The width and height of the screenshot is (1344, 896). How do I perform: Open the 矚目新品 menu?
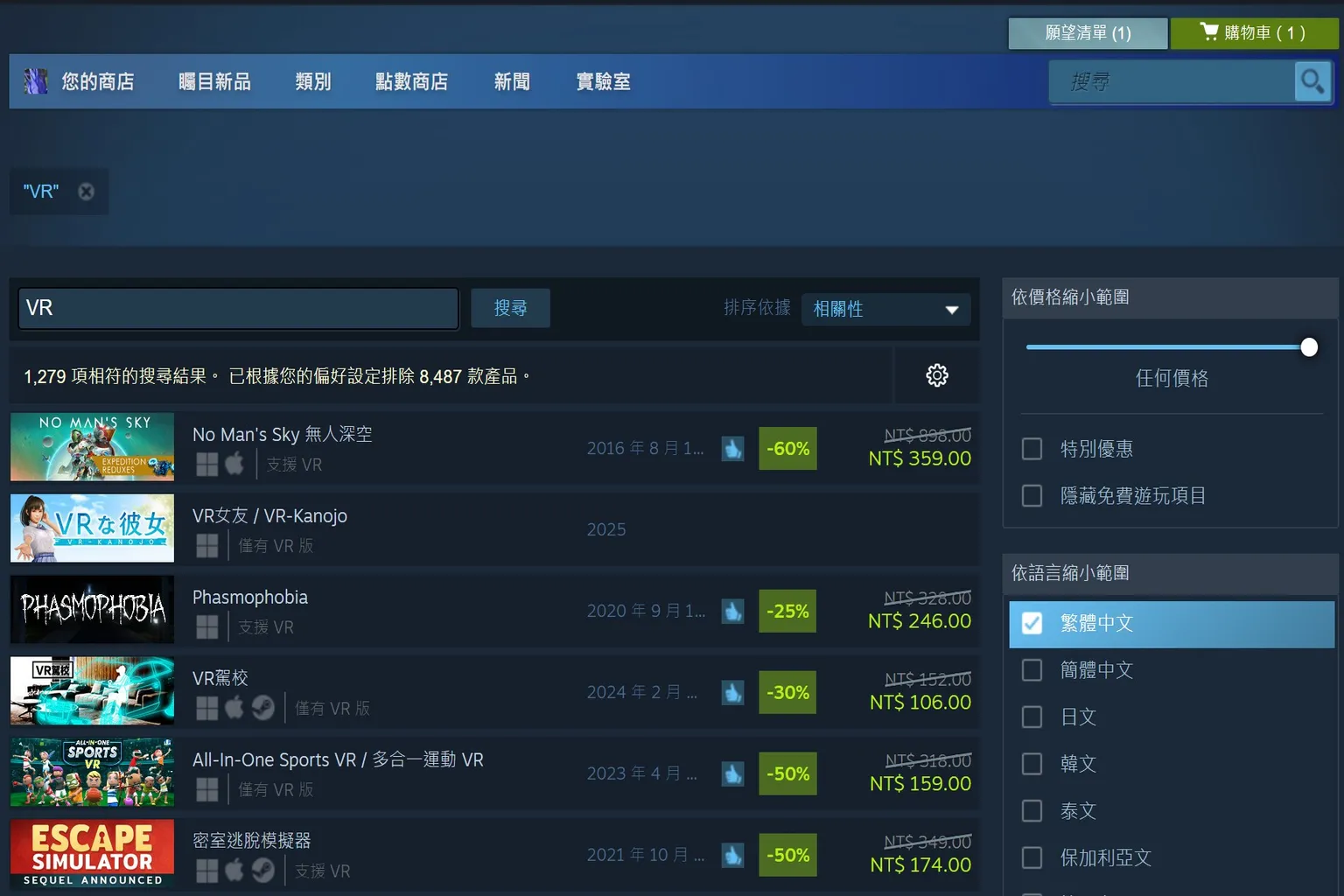[214, 81]
